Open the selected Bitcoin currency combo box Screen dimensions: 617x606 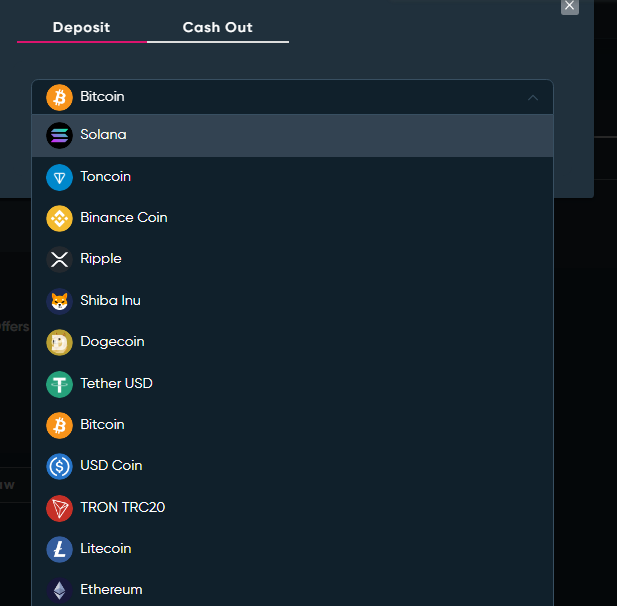292,97
